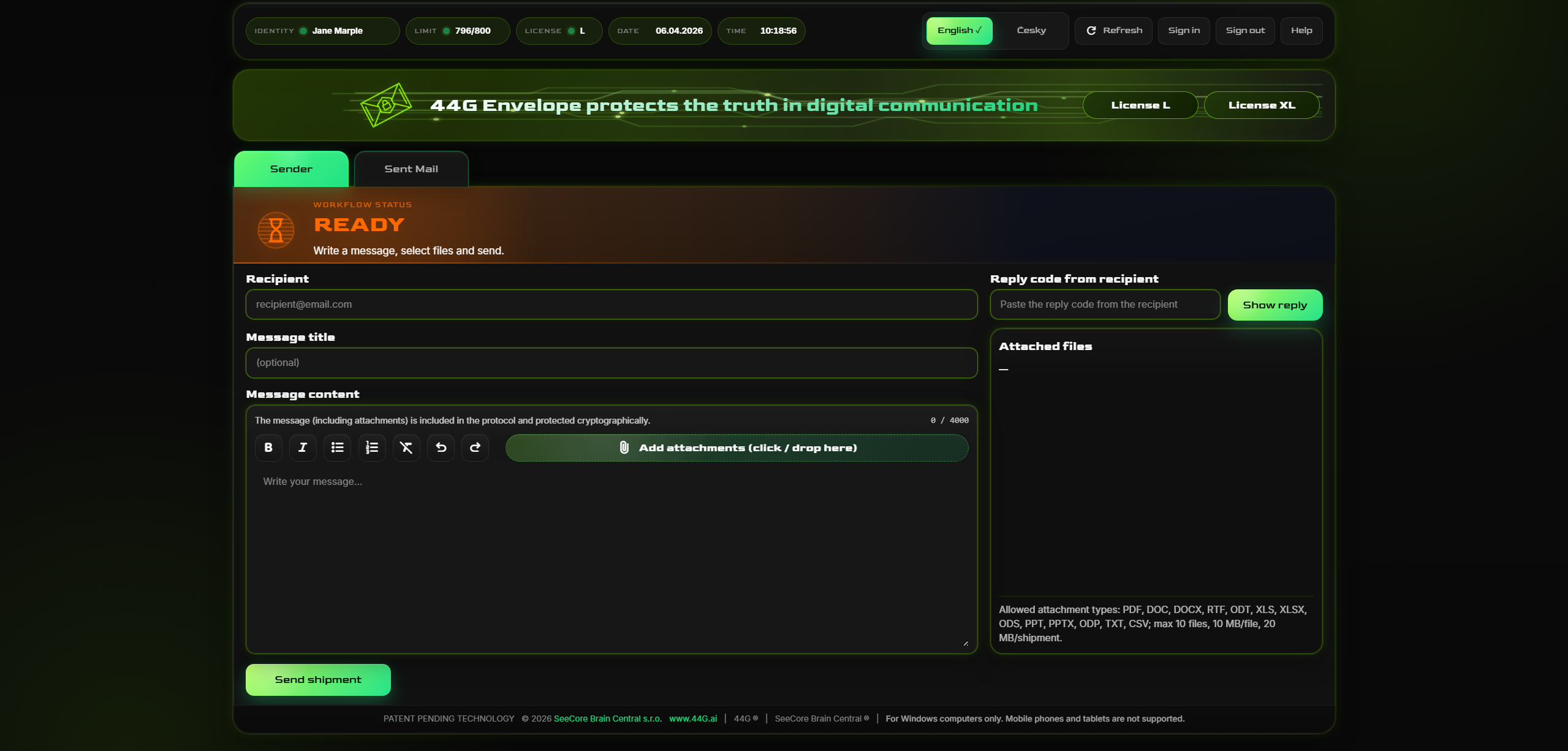Redo the last edit
This screenshot has width=1568, height=751.
coord(475,448)
